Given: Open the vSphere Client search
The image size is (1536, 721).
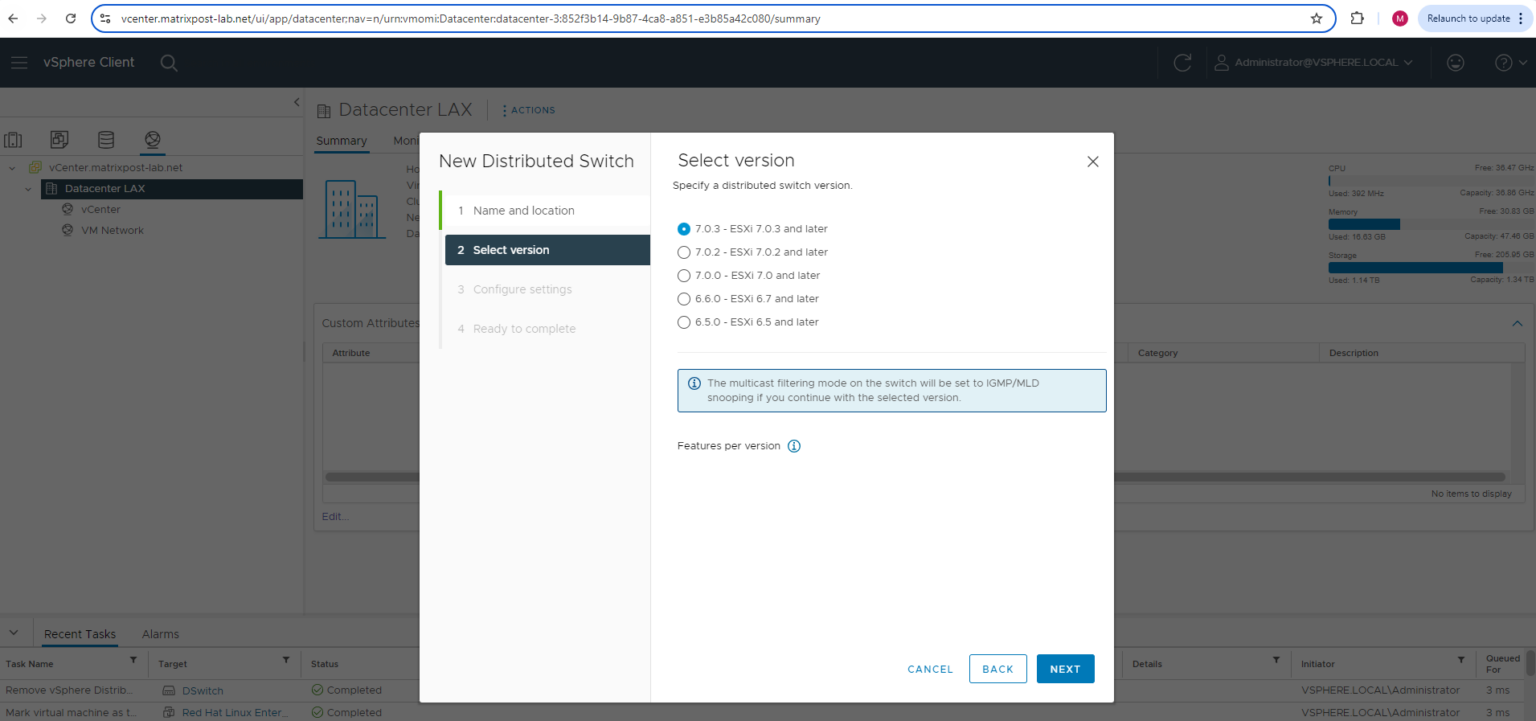Looking at the screenshot, I should 168,62.
